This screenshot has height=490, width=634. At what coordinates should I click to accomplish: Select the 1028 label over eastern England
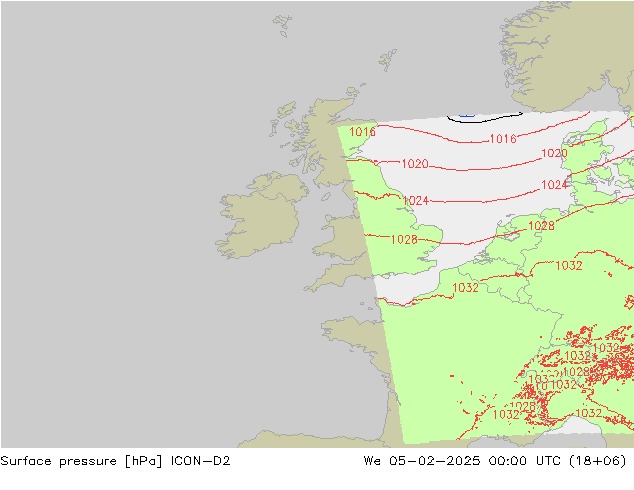pos(404,240)
